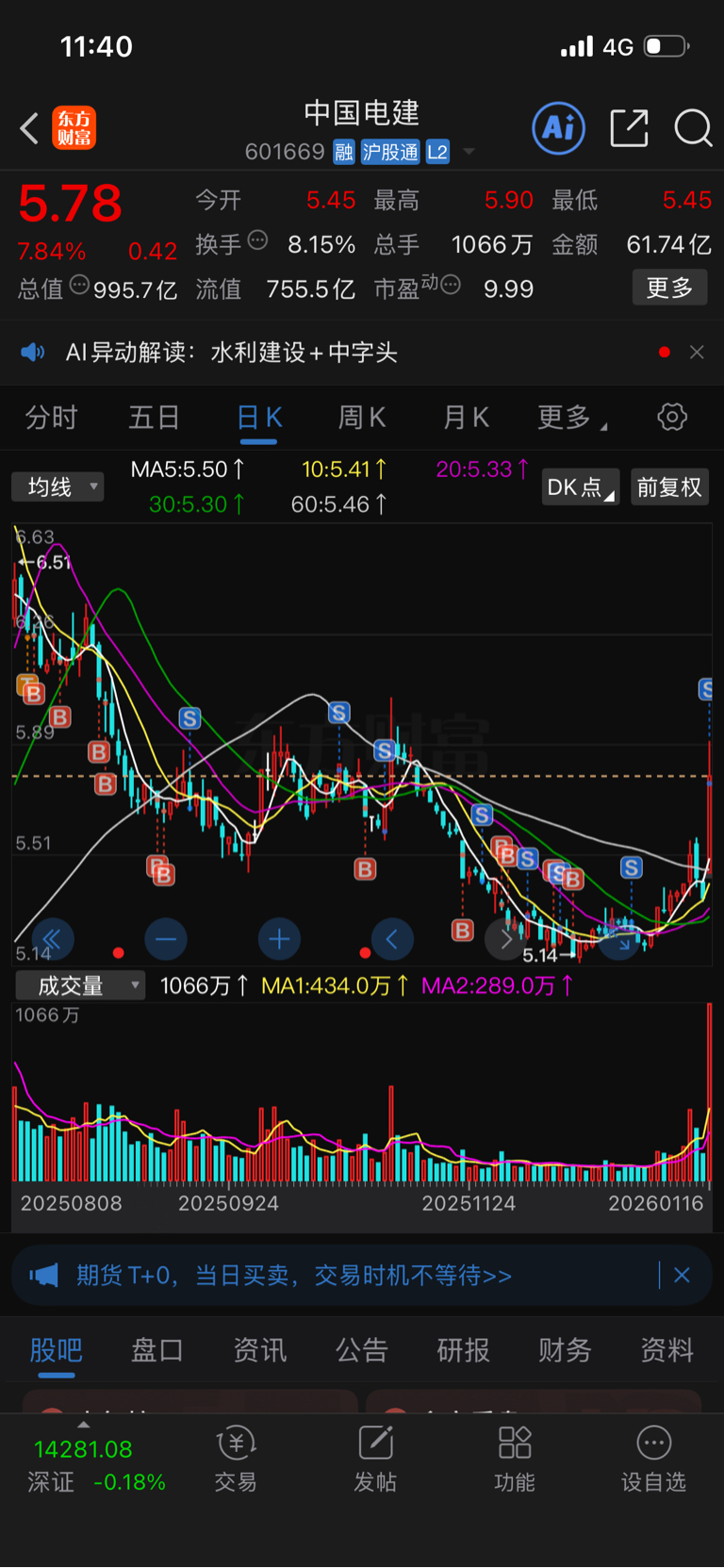
Task: Open 盘口 tab
Action: click(157, 1350)
